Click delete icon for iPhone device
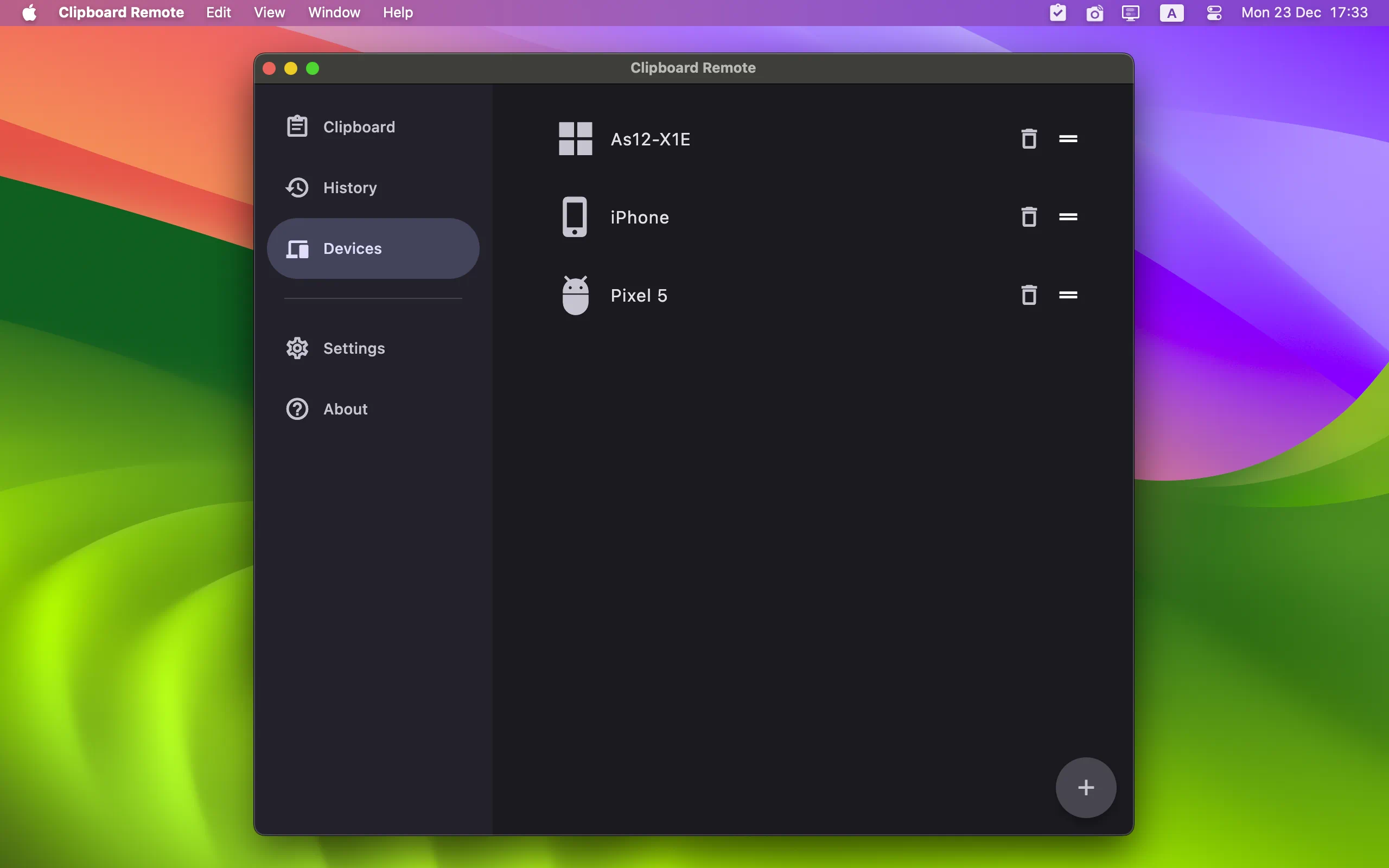1389x868 pixels. (1028, 216)
